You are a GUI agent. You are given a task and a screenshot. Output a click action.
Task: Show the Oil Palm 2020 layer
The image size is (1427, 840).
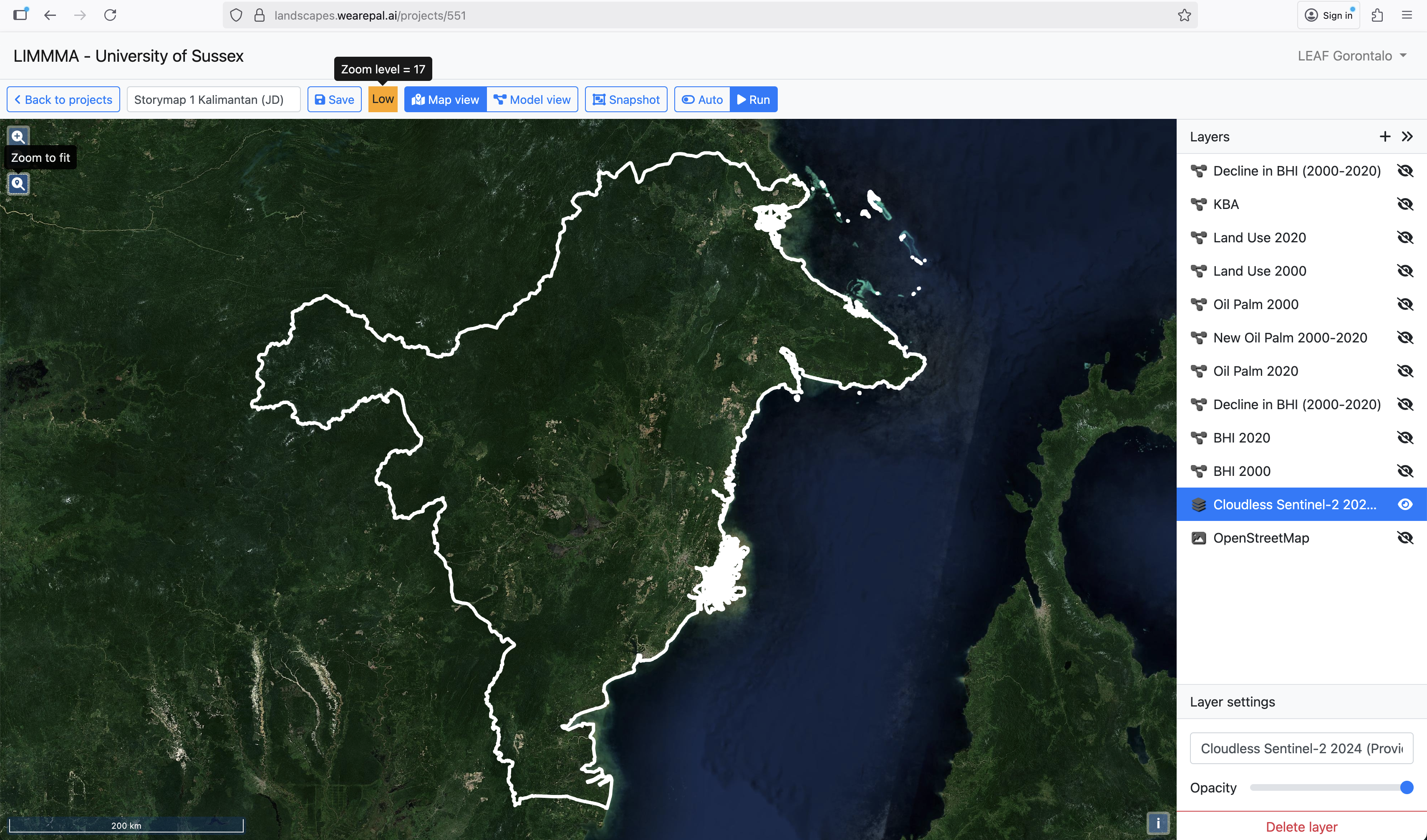tap(1405, 371)
